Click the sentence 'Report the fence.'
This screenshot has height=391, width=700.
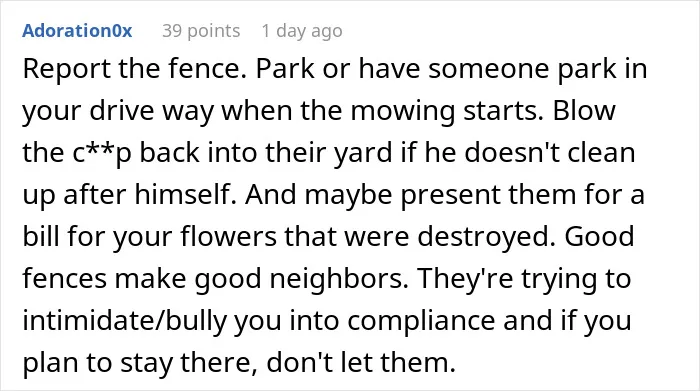[x=134, y=69]
